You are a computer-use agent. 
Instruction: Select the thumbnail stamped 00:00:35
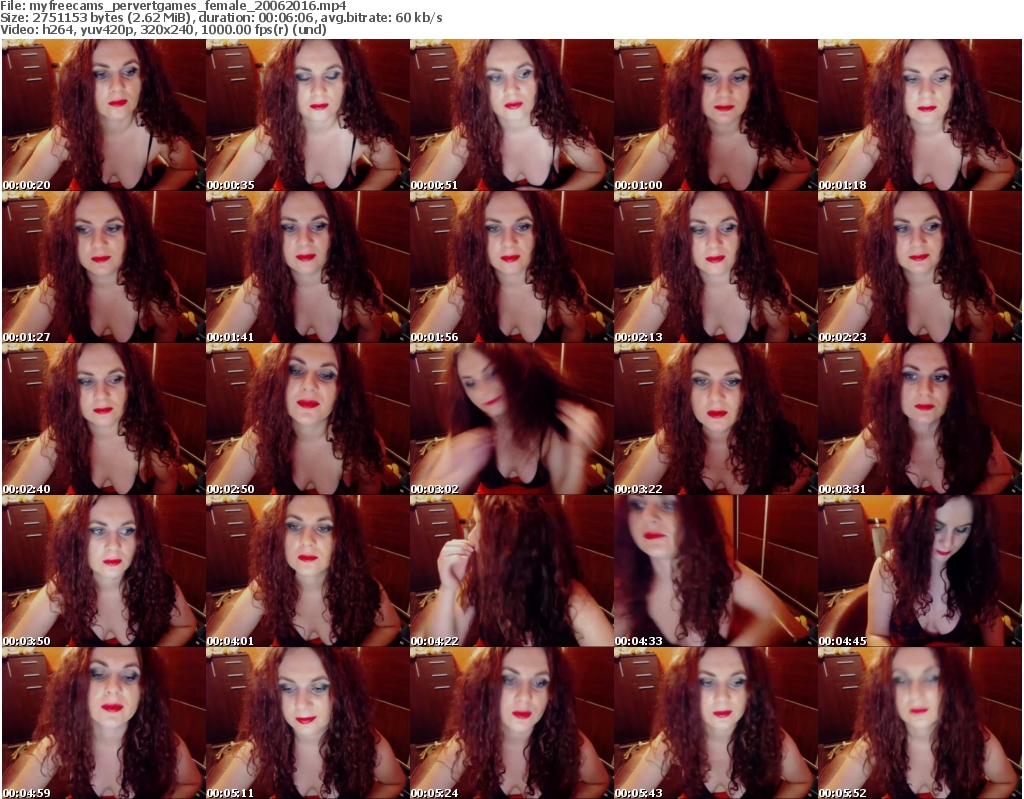click(x=308, y=115)
